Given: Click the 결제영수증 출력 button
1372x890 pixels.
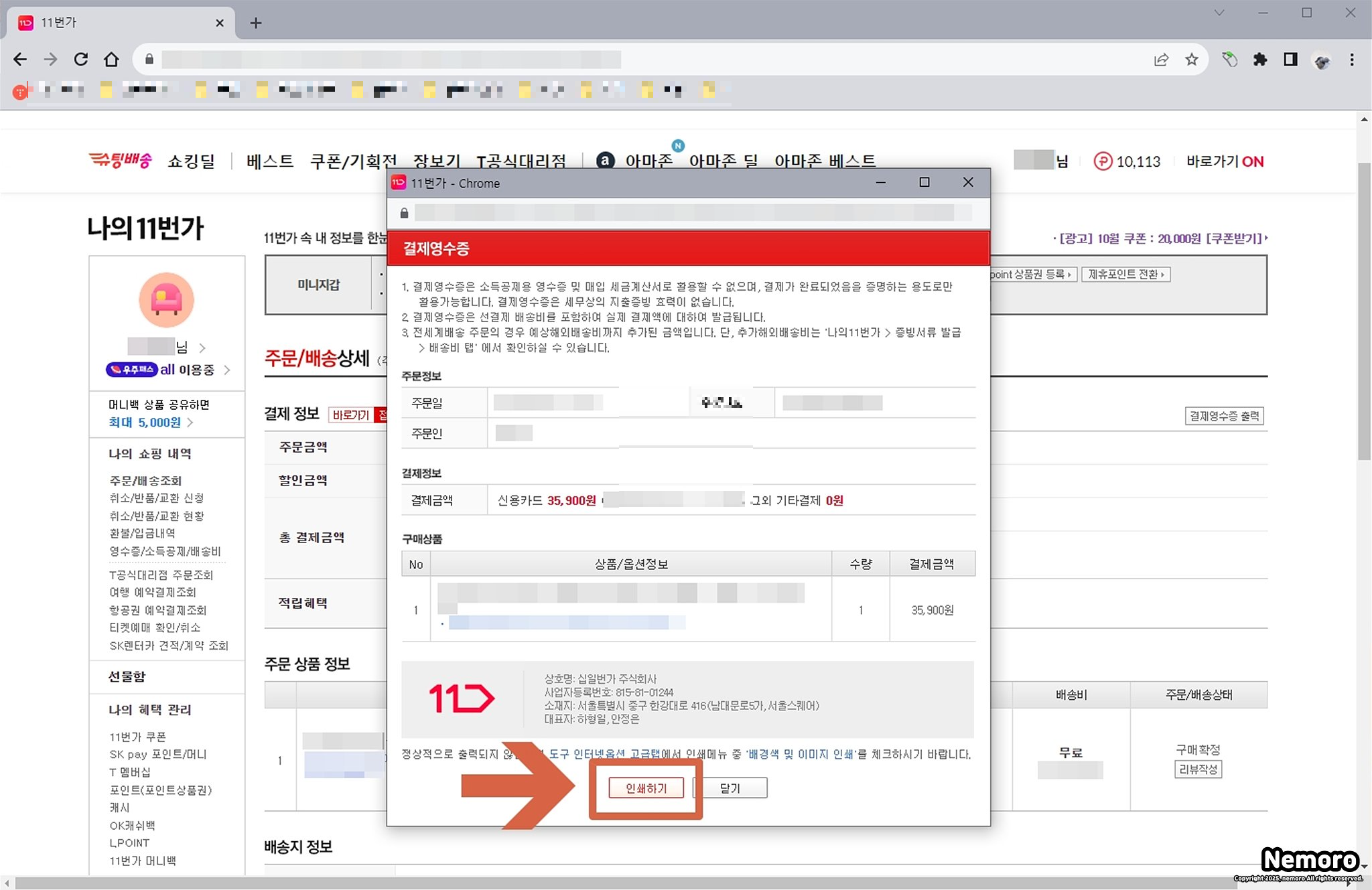Looking at the screenshot, I should [1224, 416].
